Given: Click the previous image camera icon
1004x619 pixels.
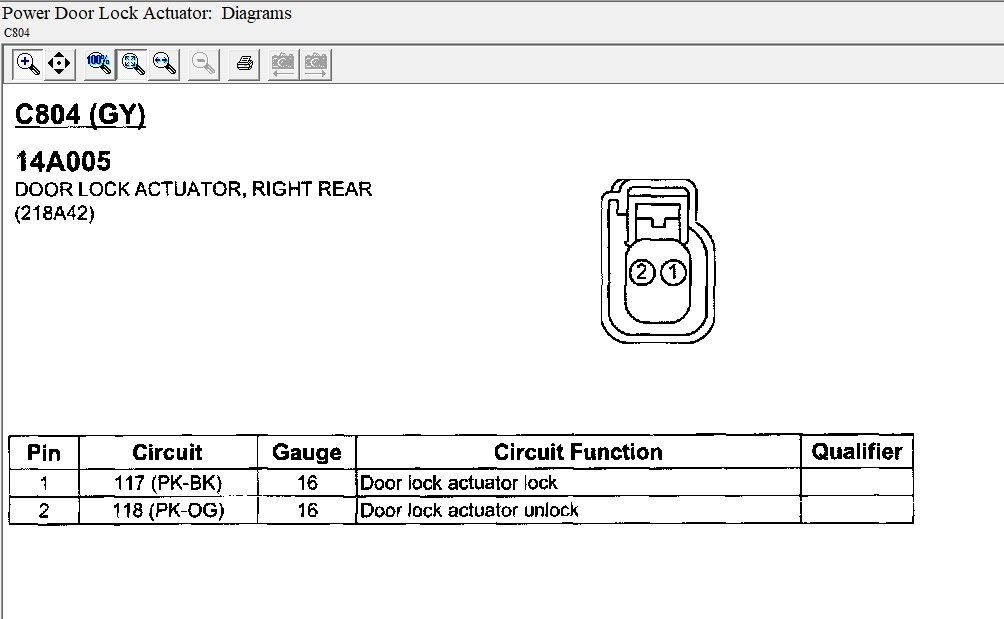Looking at the screenshot, I should click(284, 65).
